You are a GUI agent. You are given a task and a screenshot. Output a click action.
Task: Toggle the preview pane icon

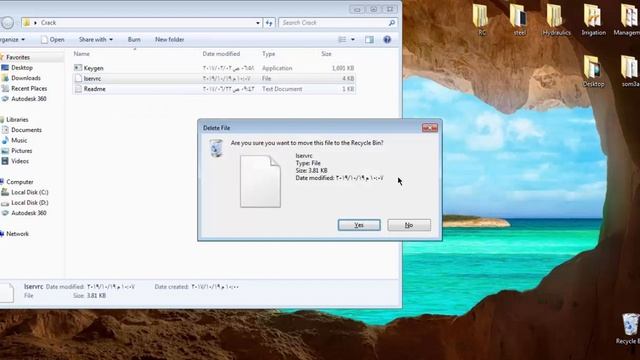point(369,40)
